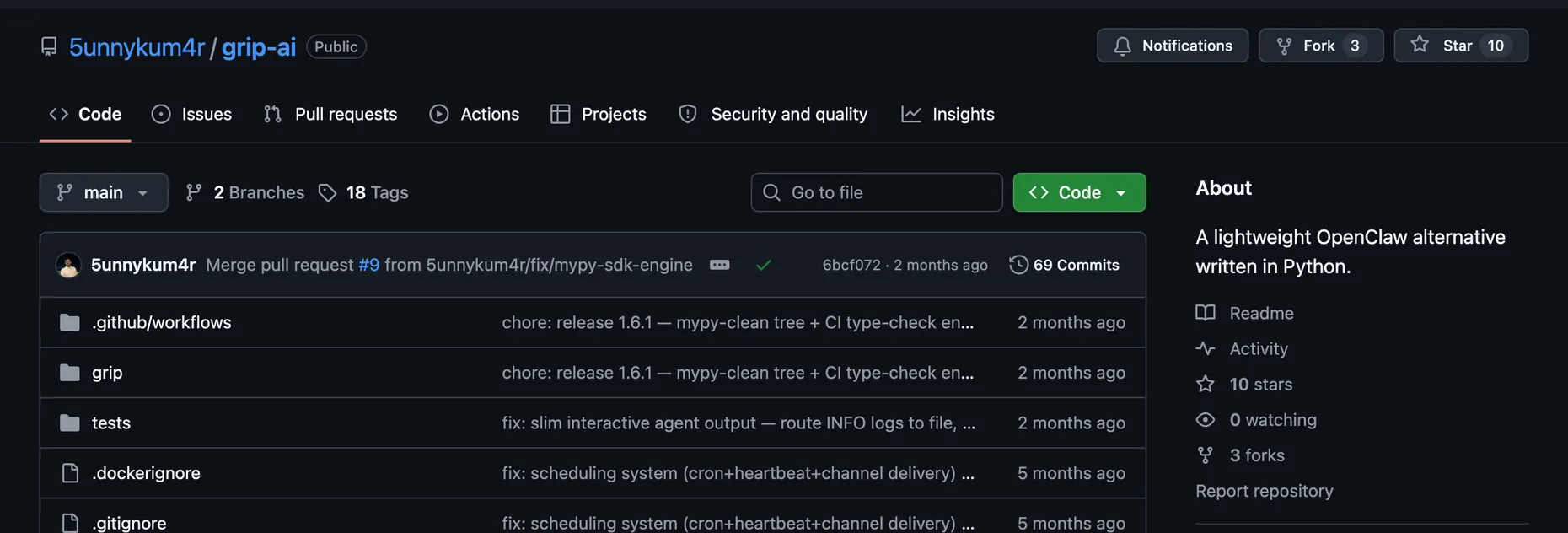This screenshot has height=533, width=1568.
Task: Click the file icon beside .gitignore
Action: (71, 523)
